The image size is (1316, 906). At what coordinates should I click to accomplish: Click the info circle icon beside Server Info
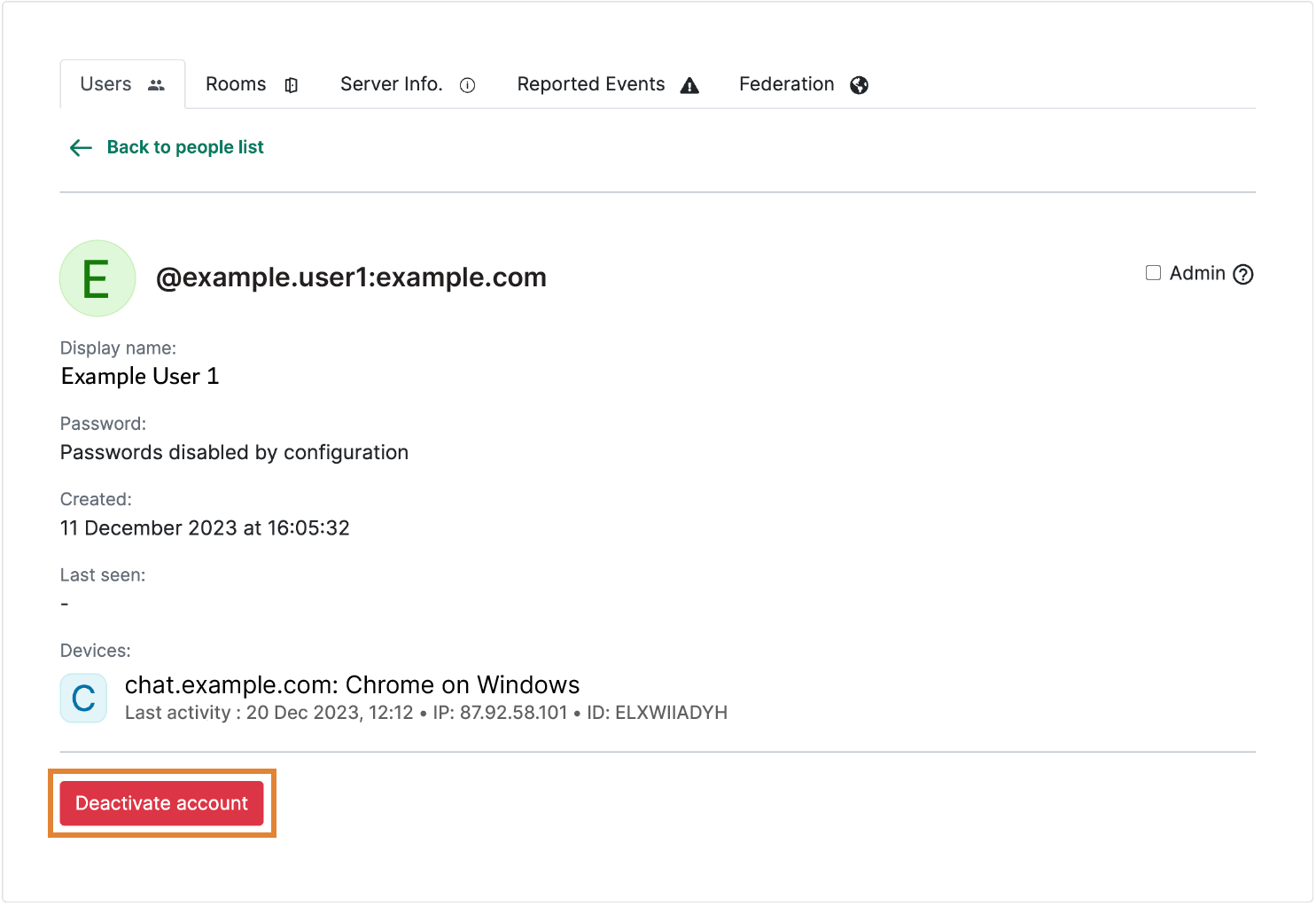coord(467,85)
